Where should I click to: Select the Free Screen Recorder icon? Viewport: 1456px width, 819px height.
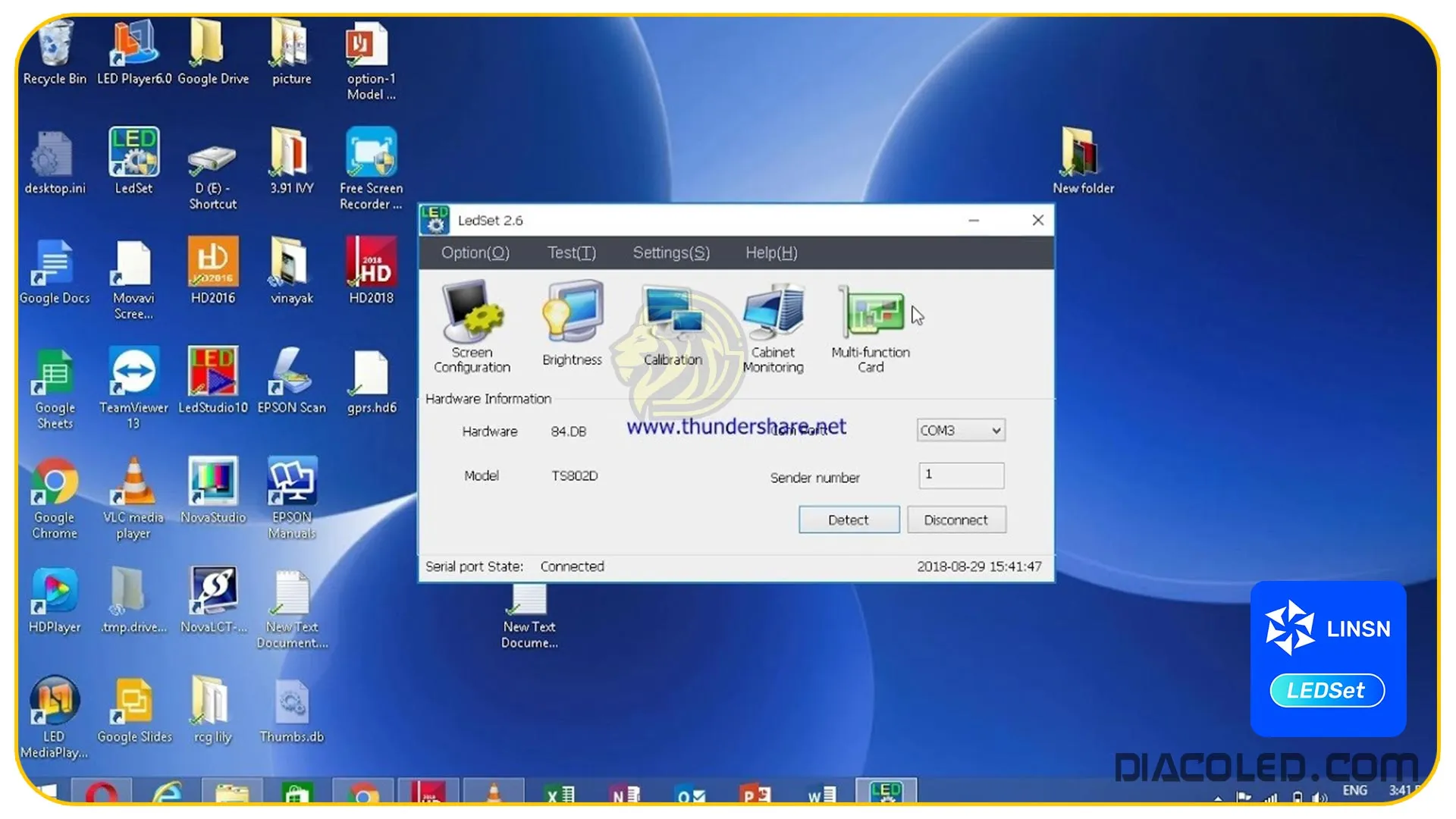(371, 168)
